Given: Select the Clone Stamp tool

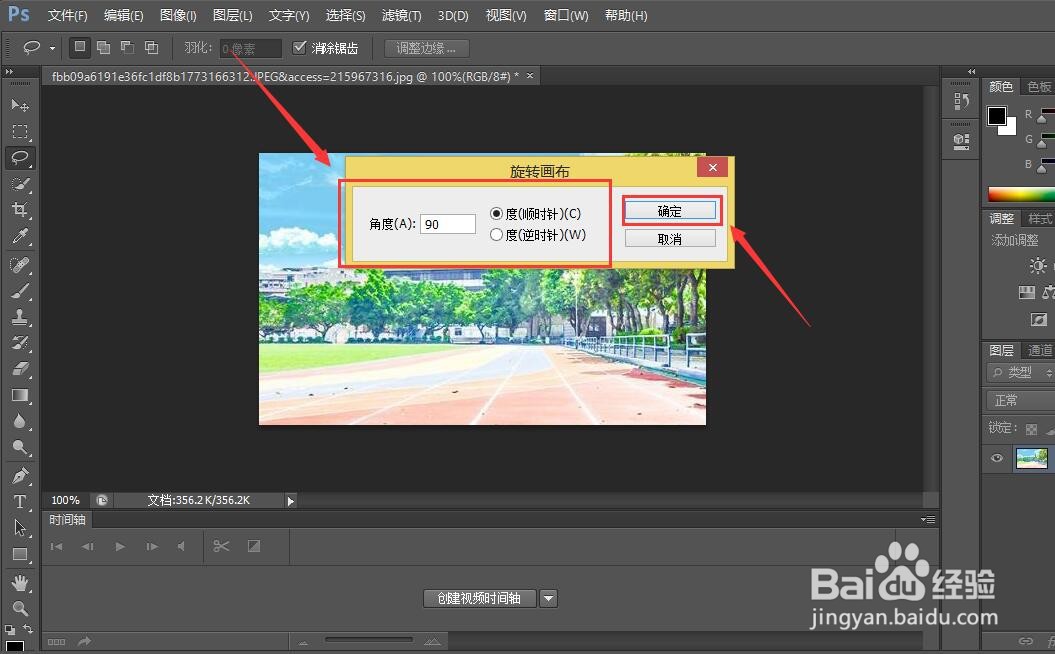Looking at the screenshot, I should 20,317.
